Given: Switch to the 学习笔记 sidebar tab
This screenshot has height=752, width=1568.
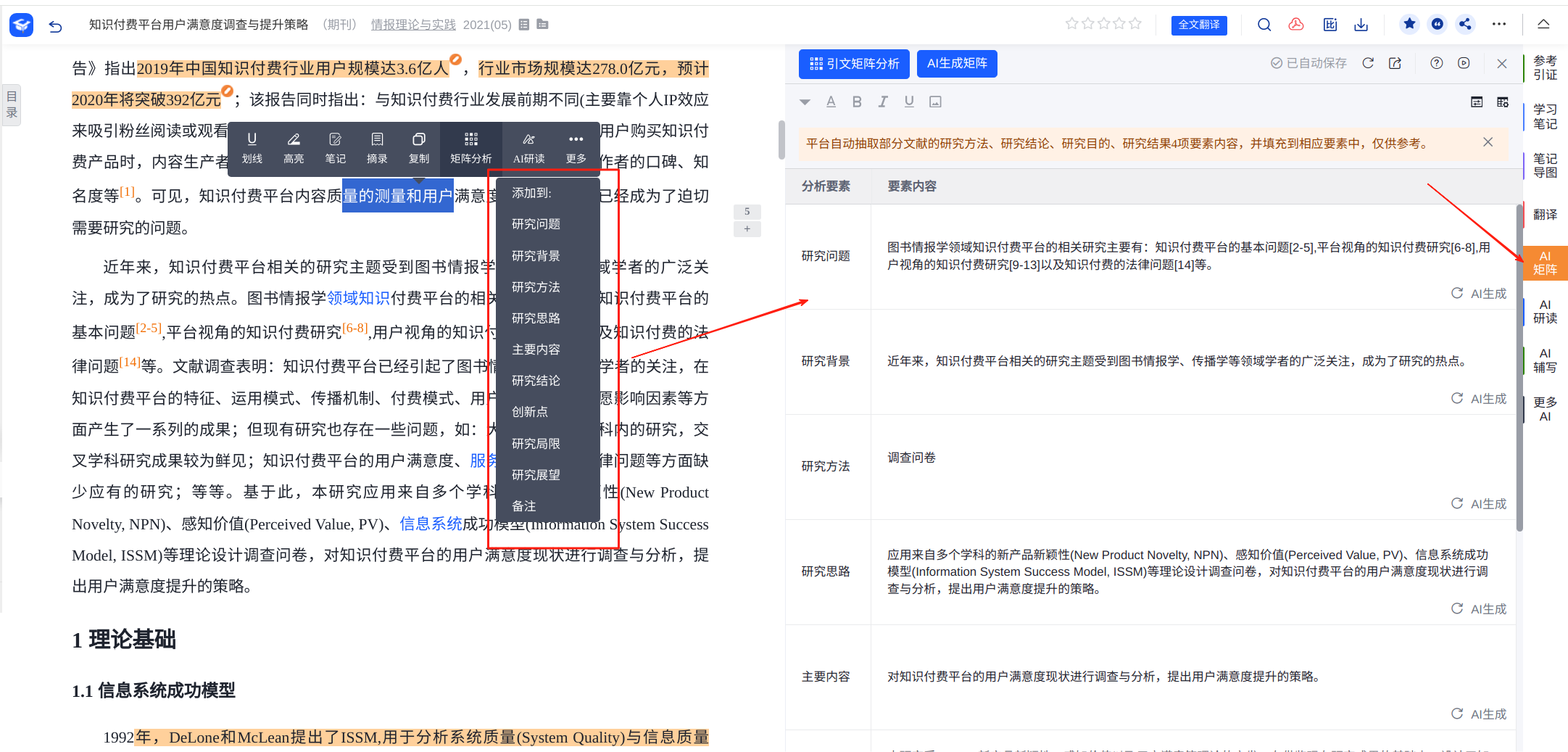Looking at the screenshot, I should 1545,117.
